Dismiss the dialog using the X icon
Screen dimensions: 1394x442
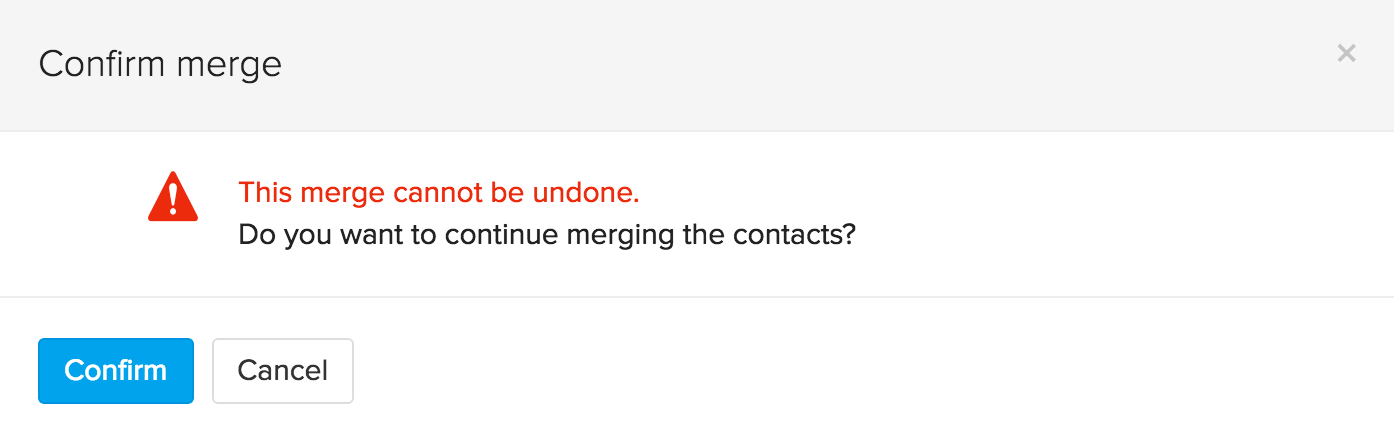[1346, 53]
